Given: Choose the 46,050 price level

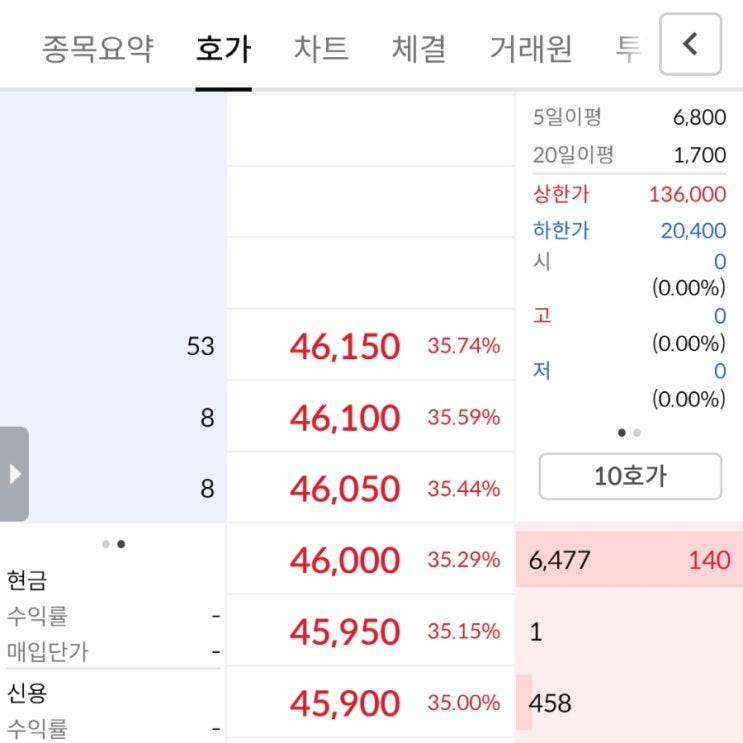Looking at the screenshot, I should pos(345,489).
